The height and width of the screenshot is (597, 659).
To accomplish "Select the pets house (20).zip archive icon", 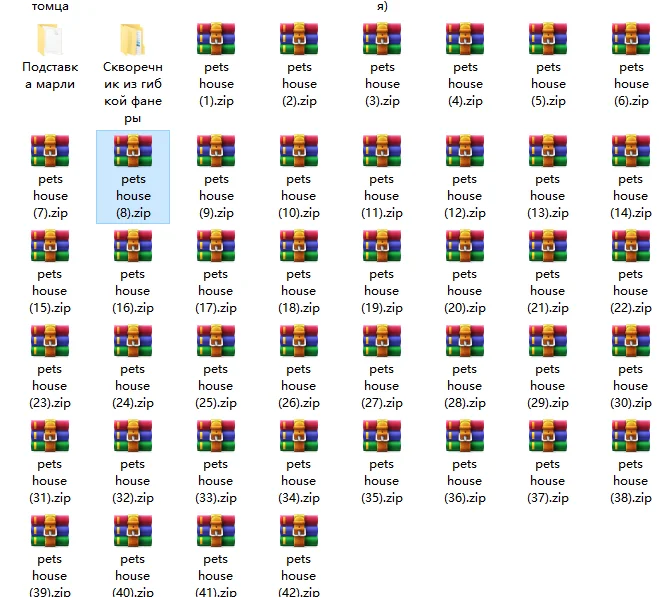I will tap(465, 246).
